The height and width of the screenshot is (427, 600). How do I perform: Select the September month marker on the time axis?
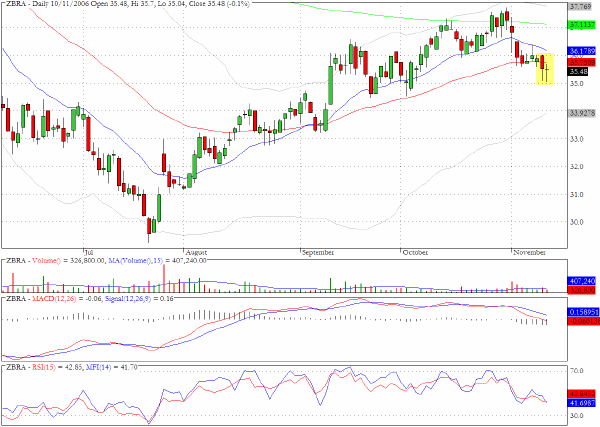click(x=318, y=253)
